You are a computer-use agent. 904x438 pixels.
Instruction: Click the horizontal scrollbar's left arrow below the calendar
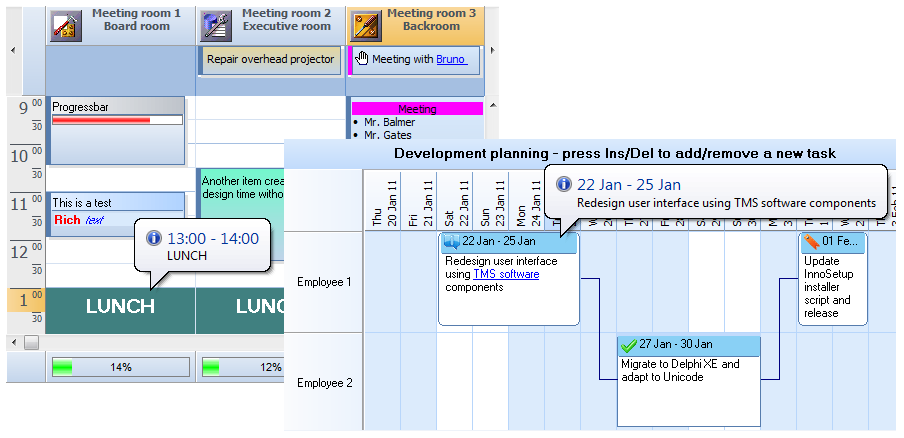click(15, 343)
